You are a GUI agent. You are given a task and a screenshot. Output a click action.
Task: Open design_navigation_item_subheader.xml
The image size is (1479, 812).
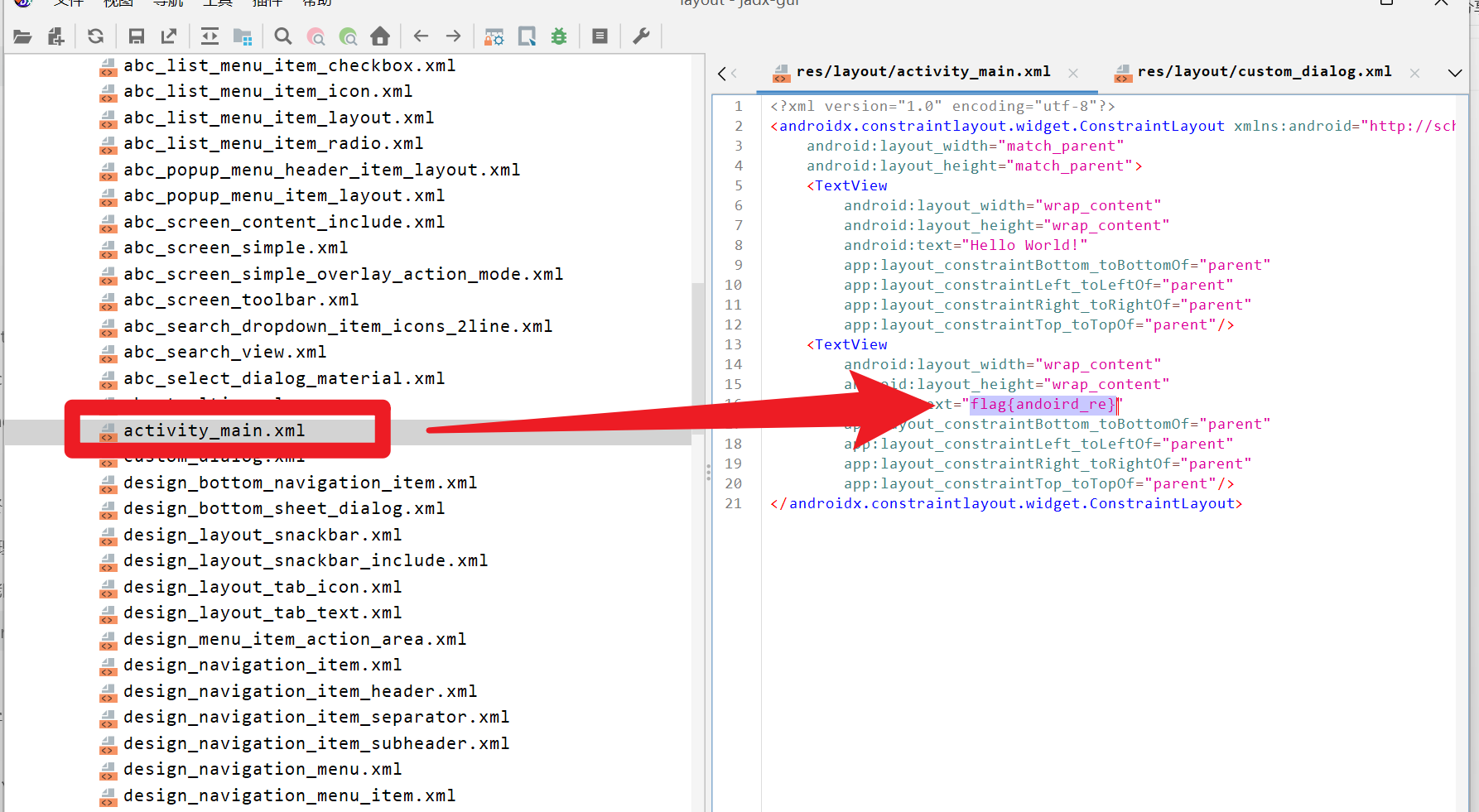316,743
